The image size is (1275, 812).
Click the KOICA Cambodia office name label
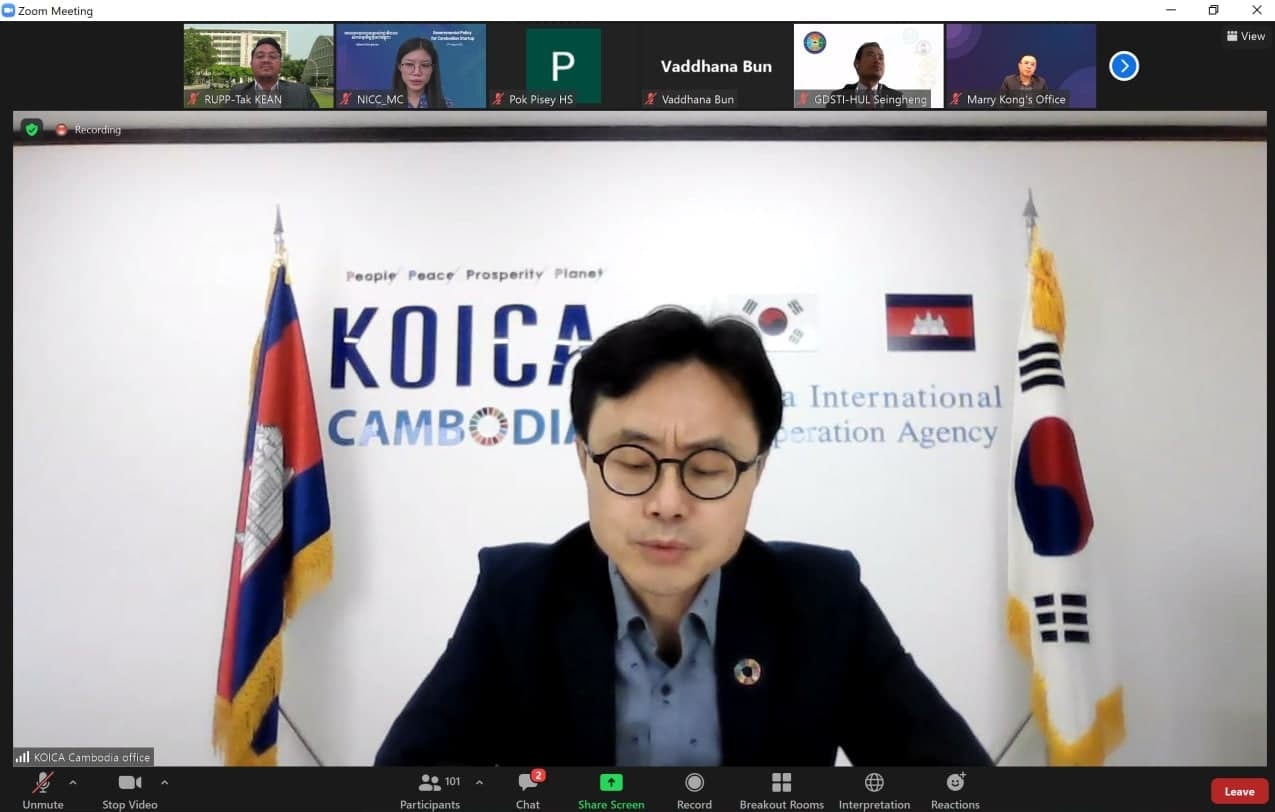(84, 757)
